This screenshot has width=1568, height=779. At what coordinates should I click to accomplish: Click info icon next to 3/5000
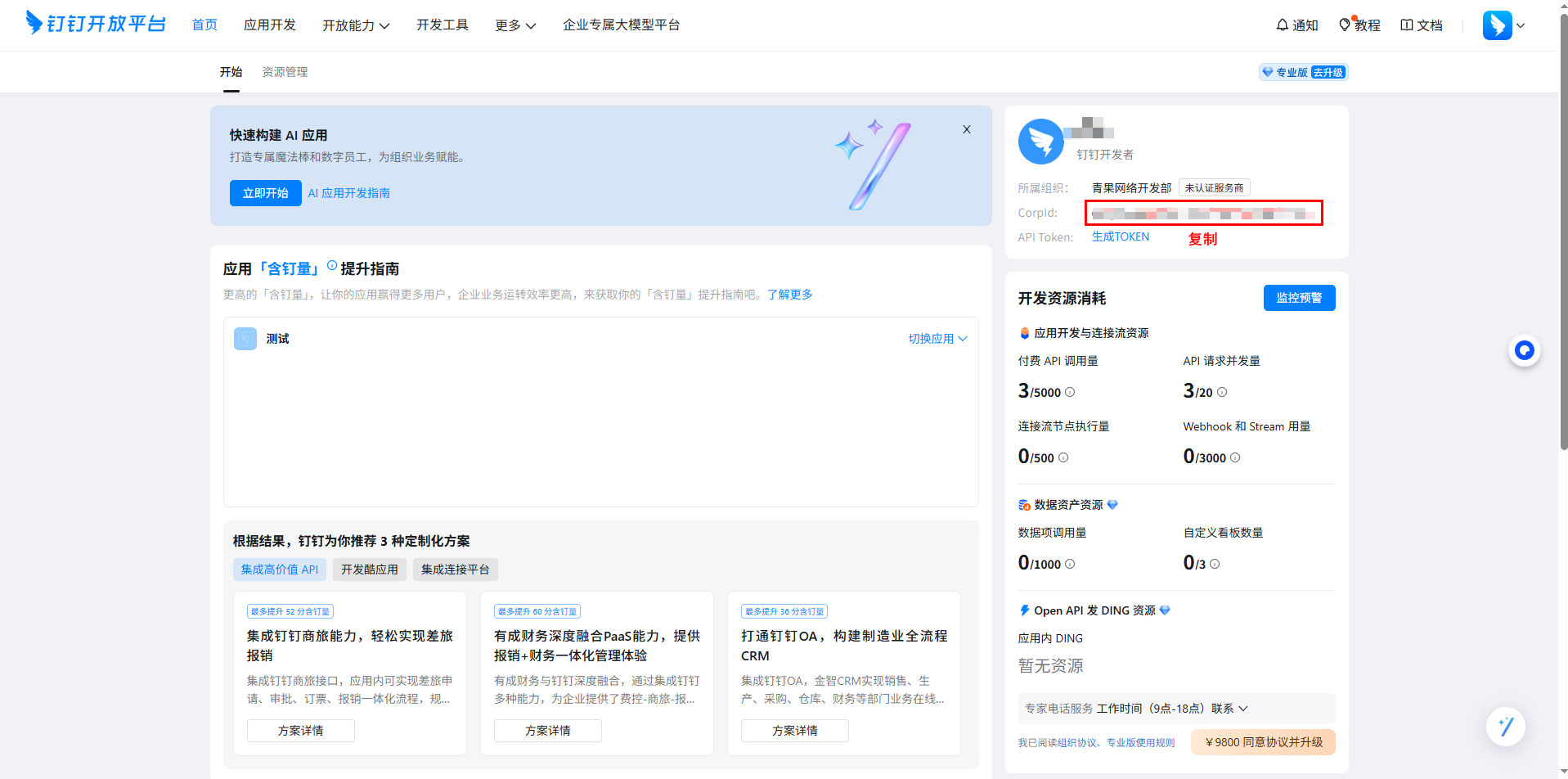pos(1070,392)
